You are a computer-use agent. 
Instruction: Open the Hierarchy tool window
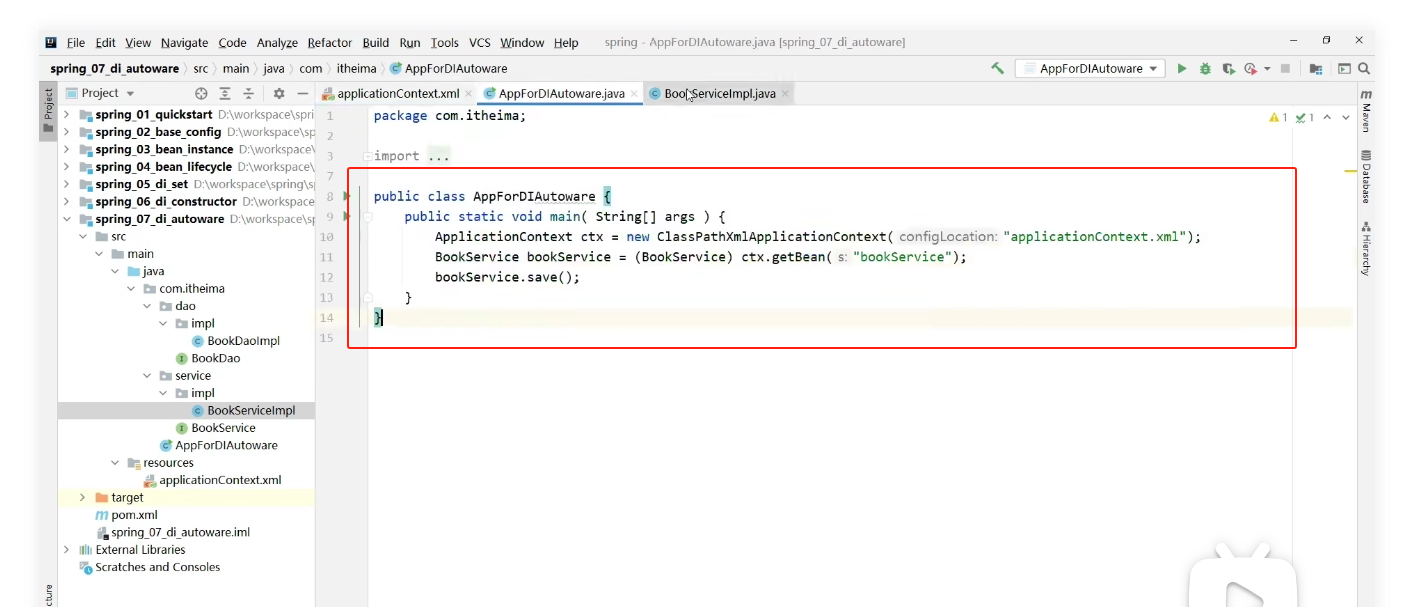pyautogui.click(x=1366, y=248)
